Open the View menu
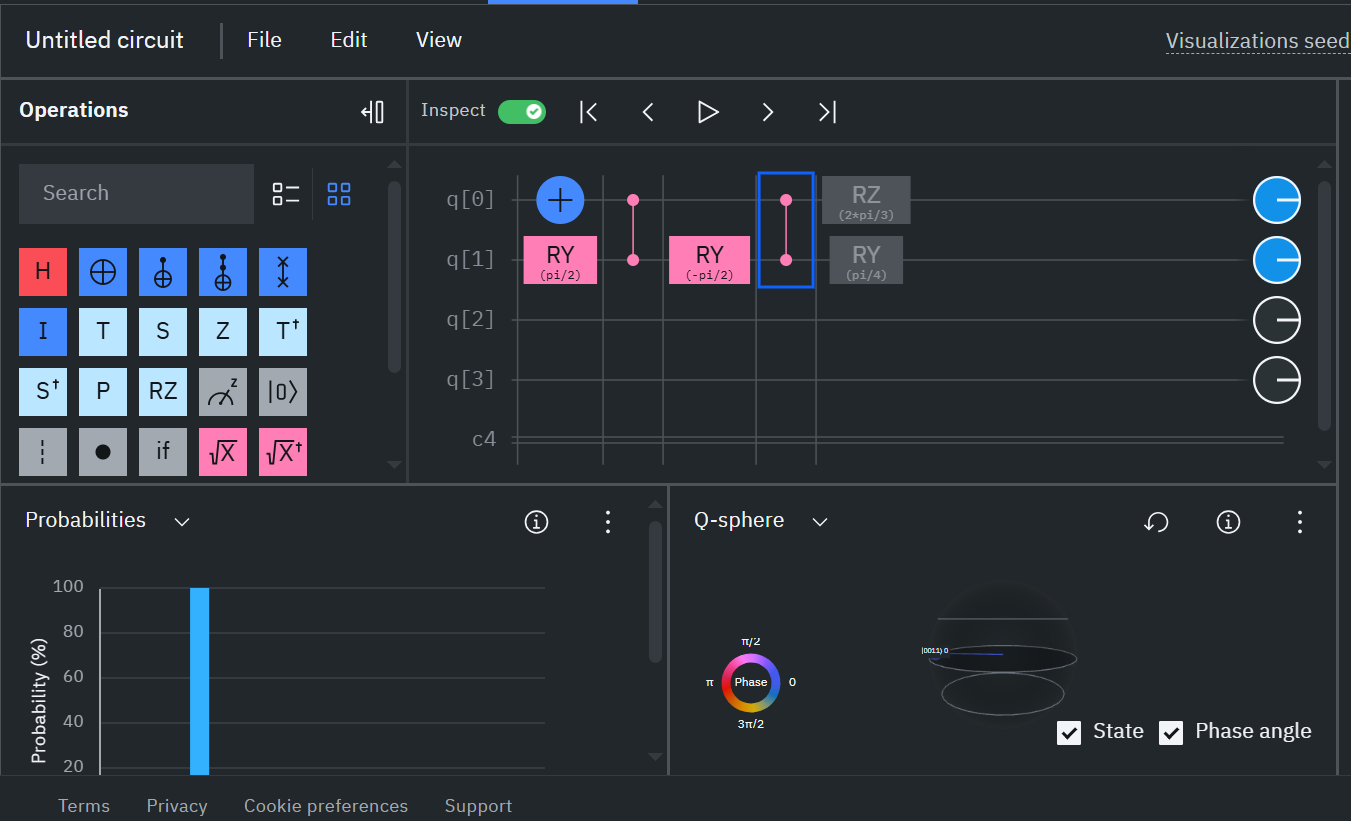 point(439,40)
